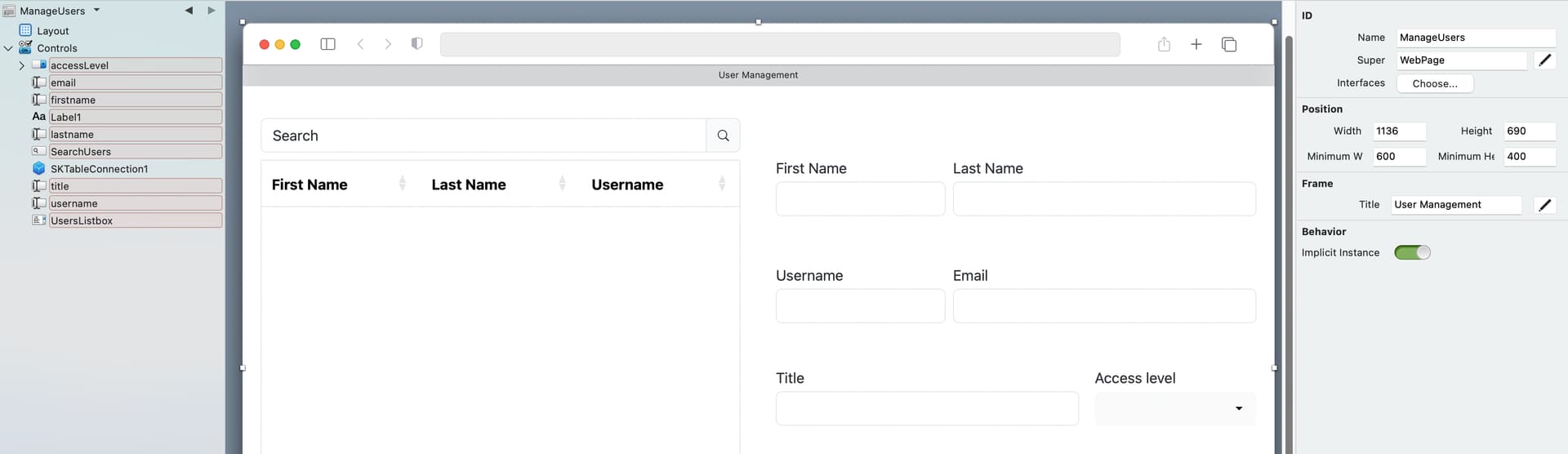Image resolution: width=1568 pixels, height=454 pixels.
Task: Click the search magnifier icon in Search field
Action: pyautogui.click(x=723, y=136)
